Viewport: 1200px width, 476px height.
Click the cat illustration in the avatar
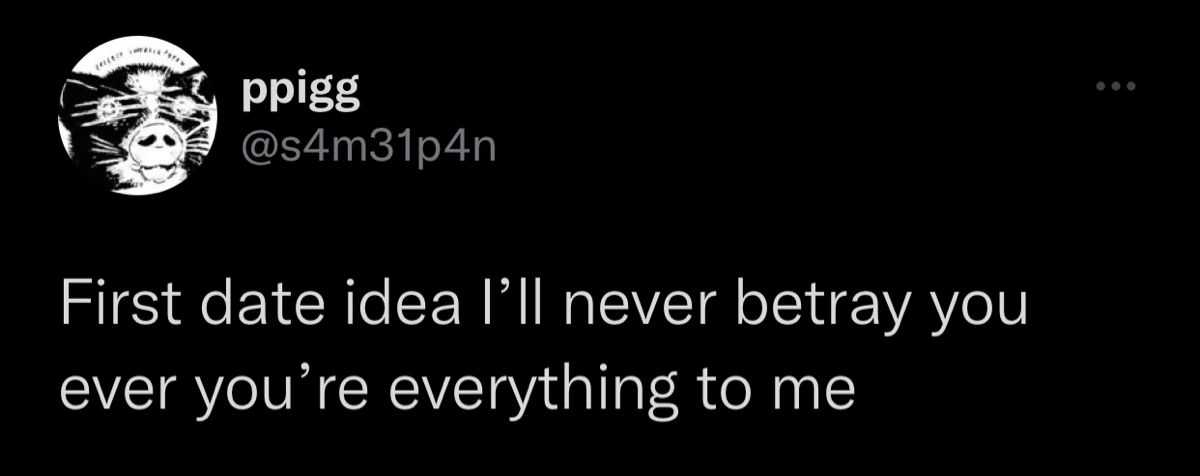point(138,119)
